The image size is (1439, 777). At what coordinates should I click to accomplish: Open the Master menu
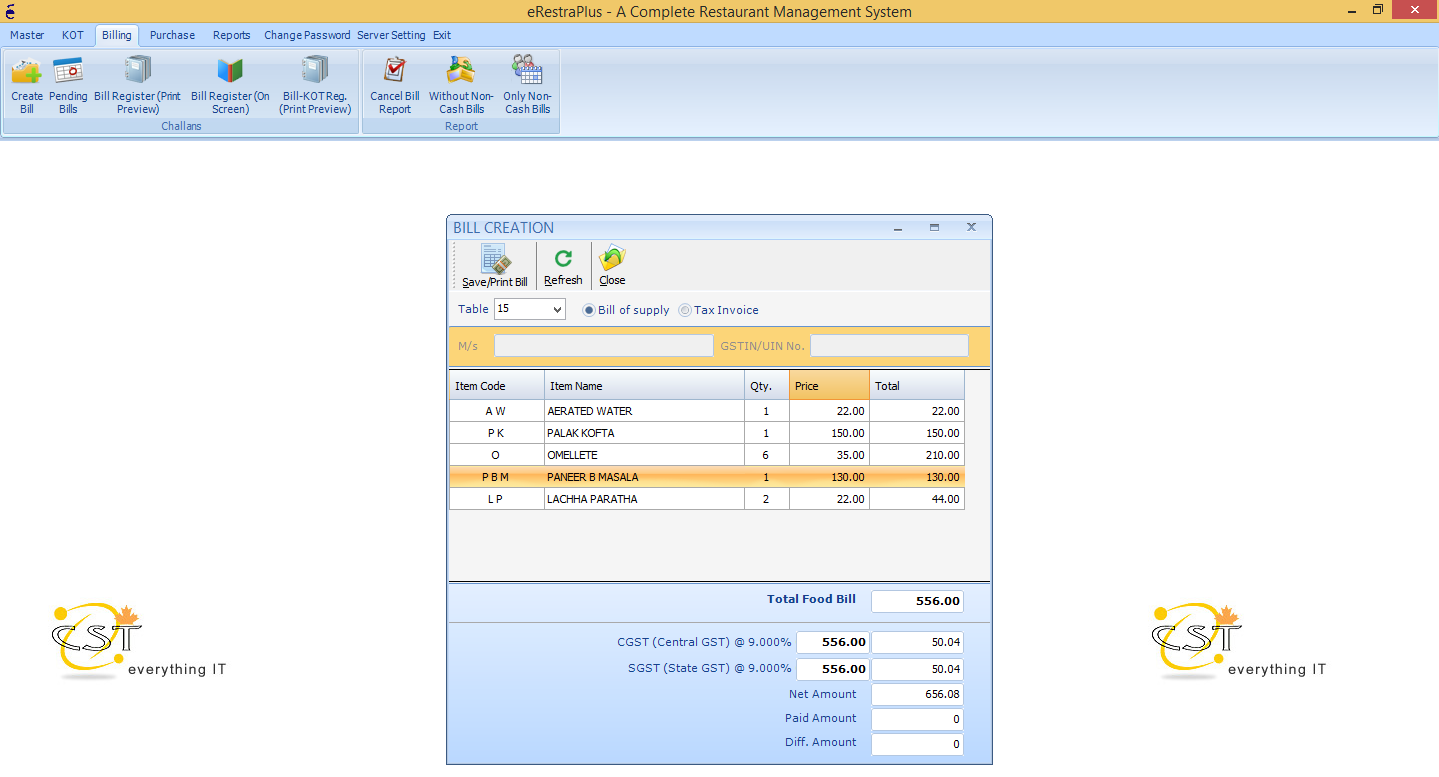click(x=27, y=35)
